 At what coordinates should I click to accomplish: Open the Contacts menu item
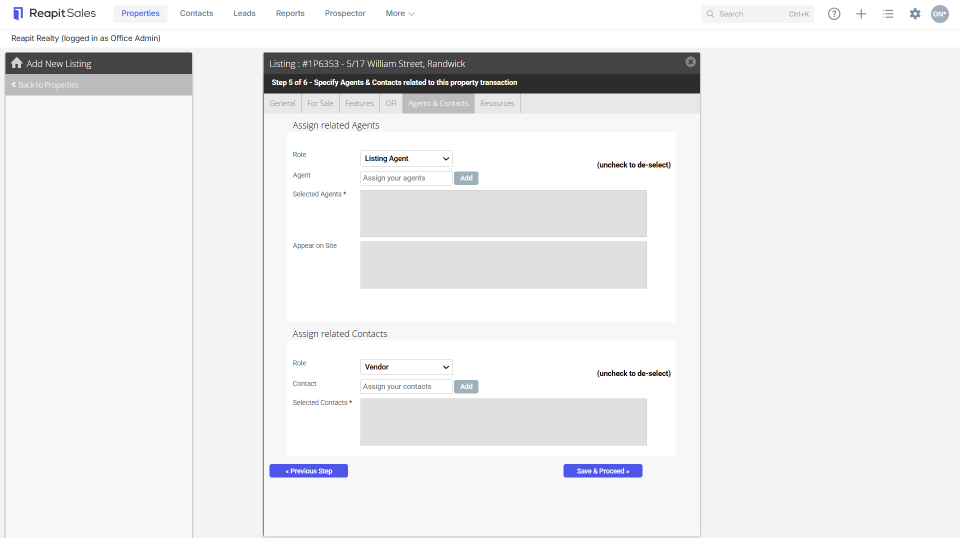[197, 13]
